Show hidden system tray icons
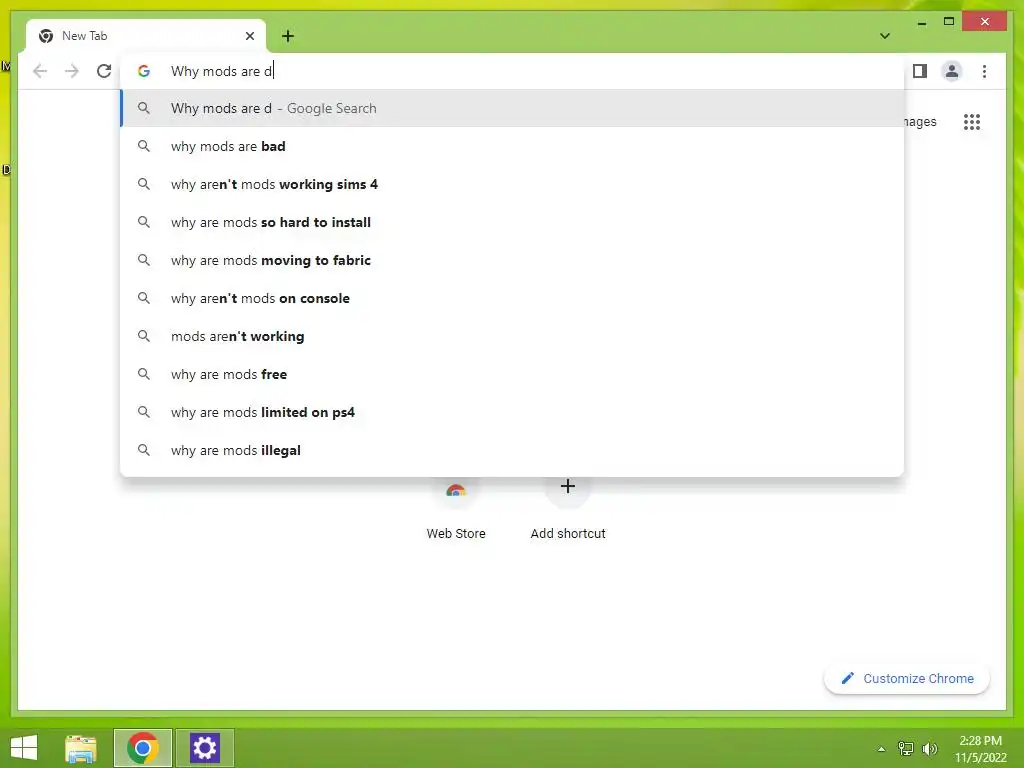This screenshot has width=1024, height=768. click(x=882, y=749)
